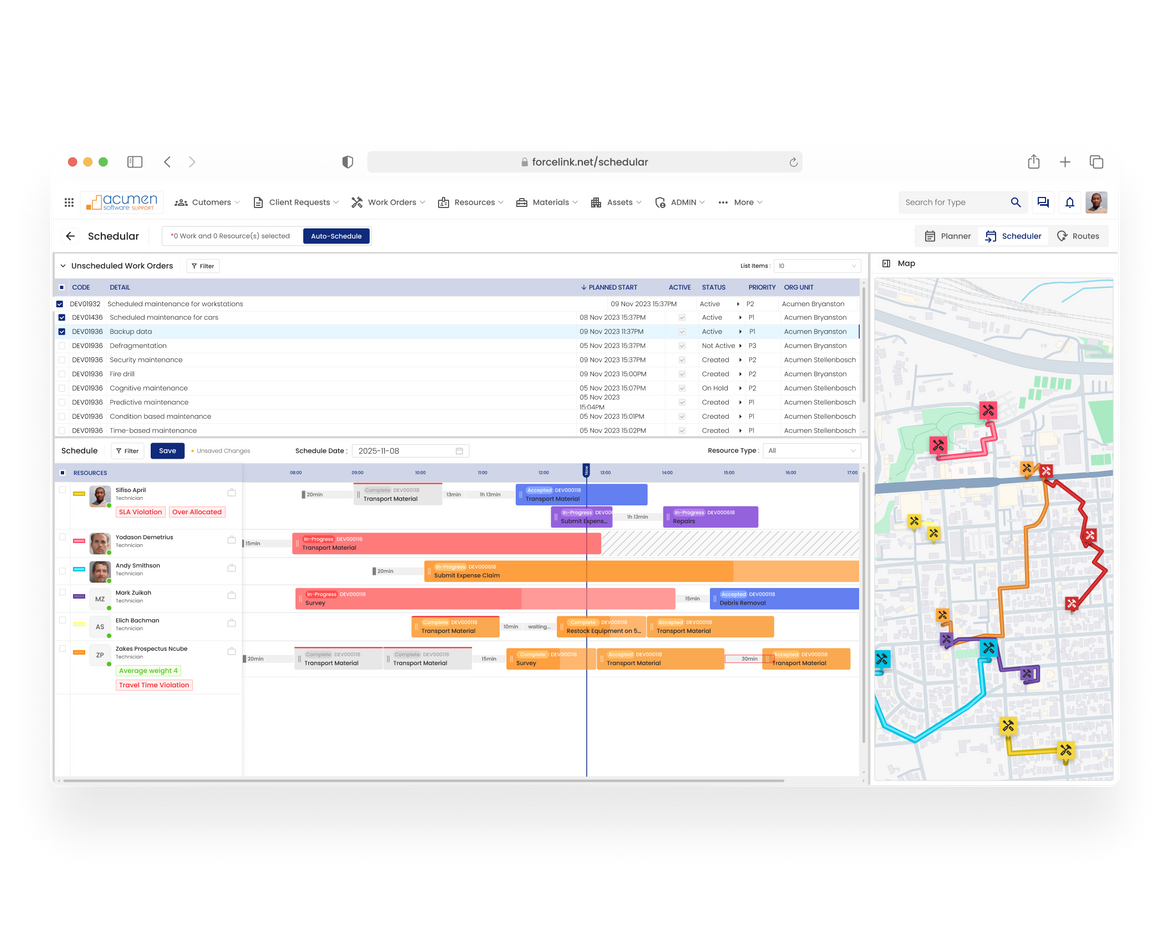Image resolution: width=1169 pixels, height=927 pixels.
Task: Click the purple work order map pin at the route's right end
Action: point(1029,674)
